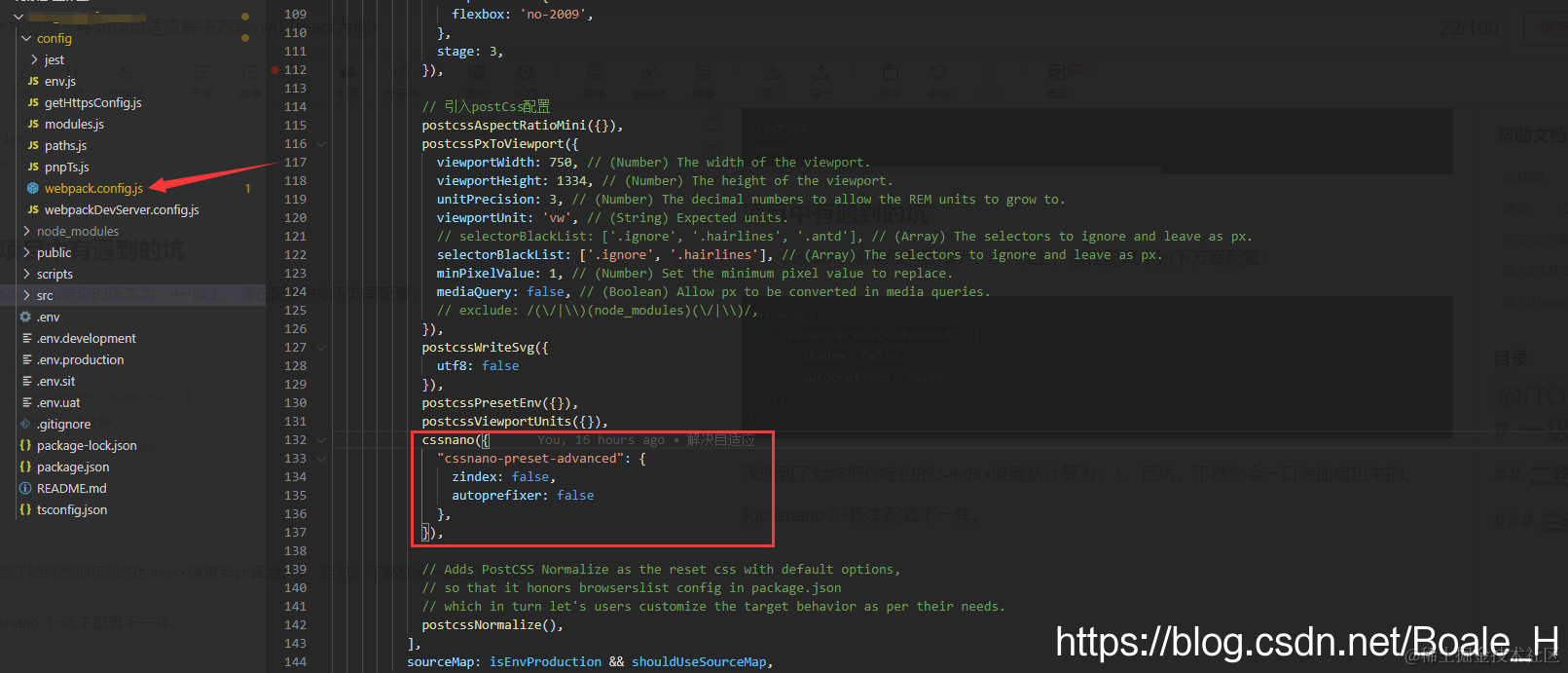Viewport: 1568px width, 673px height.
Task: Click the lines icon of .env.development
Action: point(26,339)
